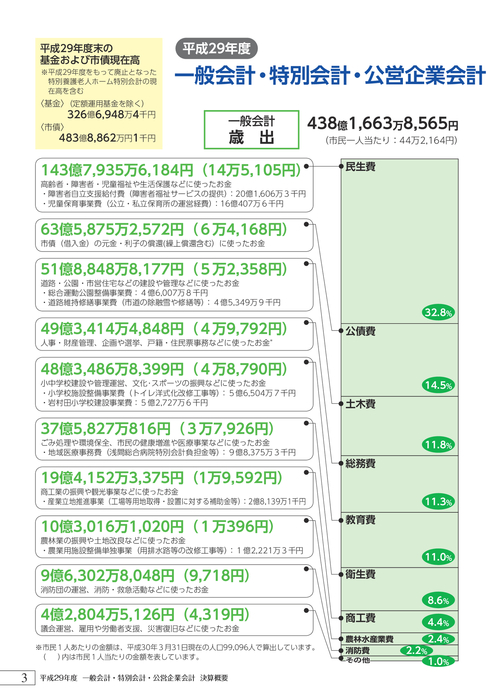Image resolution: width=494 pixels, height=700 pixels.
Task: Click the 平成29年度 gray pill label
Action: tap(216, 48)
